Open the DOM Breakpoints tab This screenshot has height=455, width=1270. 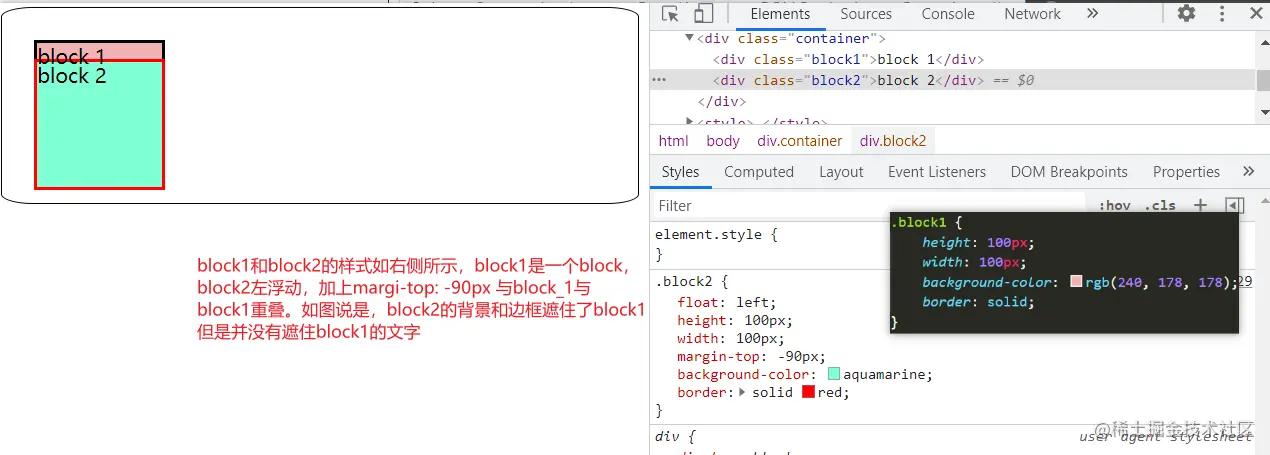[x=1069, y=172]
